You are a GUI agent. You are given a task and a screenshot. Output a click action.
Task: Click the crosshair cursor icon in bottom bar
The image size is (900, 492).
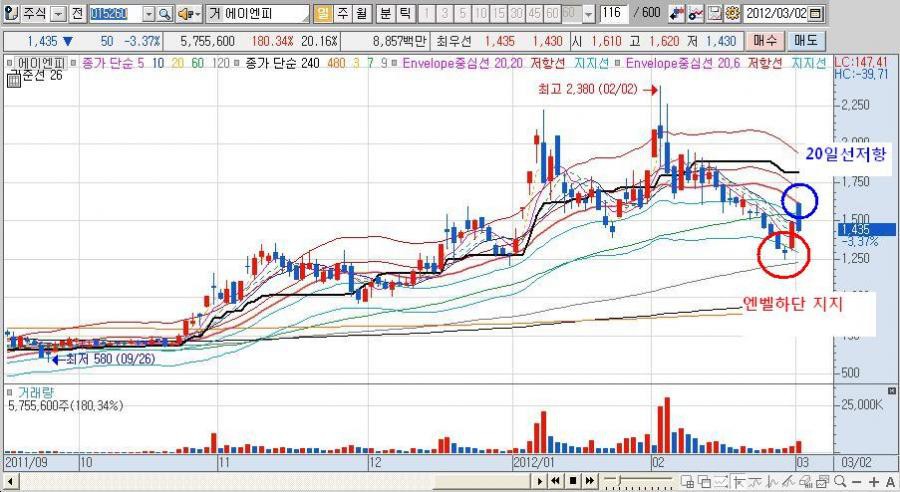739,482
